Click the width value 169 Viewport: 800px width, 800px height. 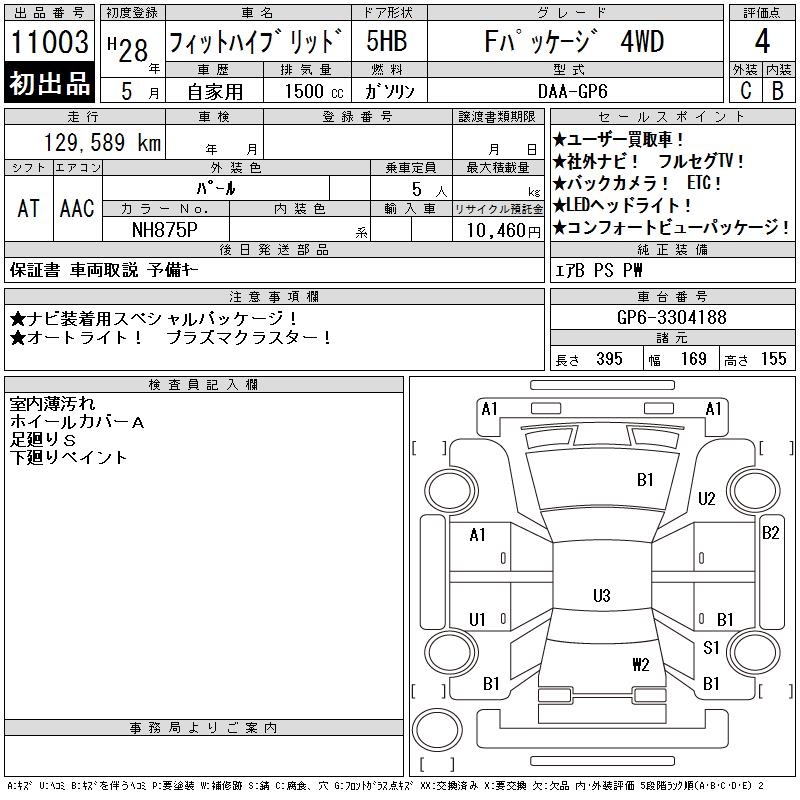click(x=693, y=359)
